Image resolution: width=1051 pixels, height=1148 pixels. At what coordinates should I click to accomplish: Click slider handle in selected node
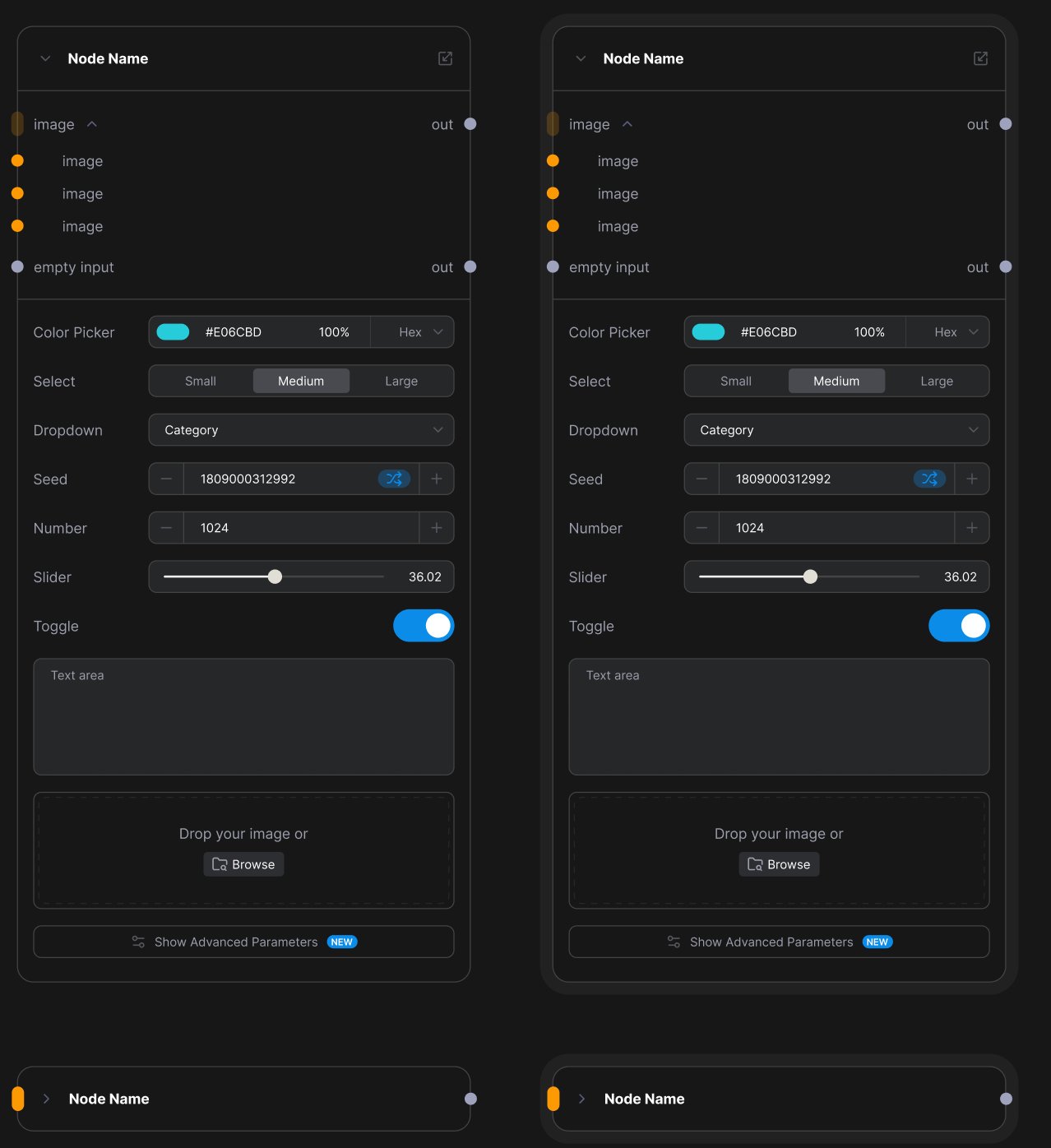810,576
